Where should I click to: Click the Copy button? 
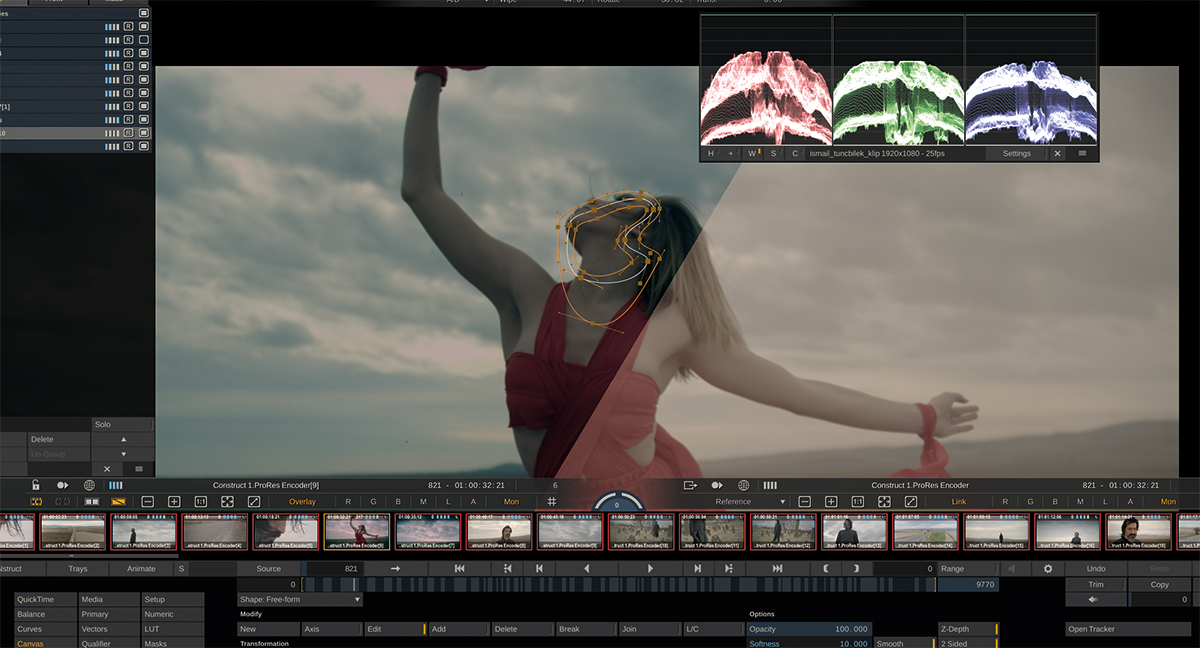(x=1160, y=584)
